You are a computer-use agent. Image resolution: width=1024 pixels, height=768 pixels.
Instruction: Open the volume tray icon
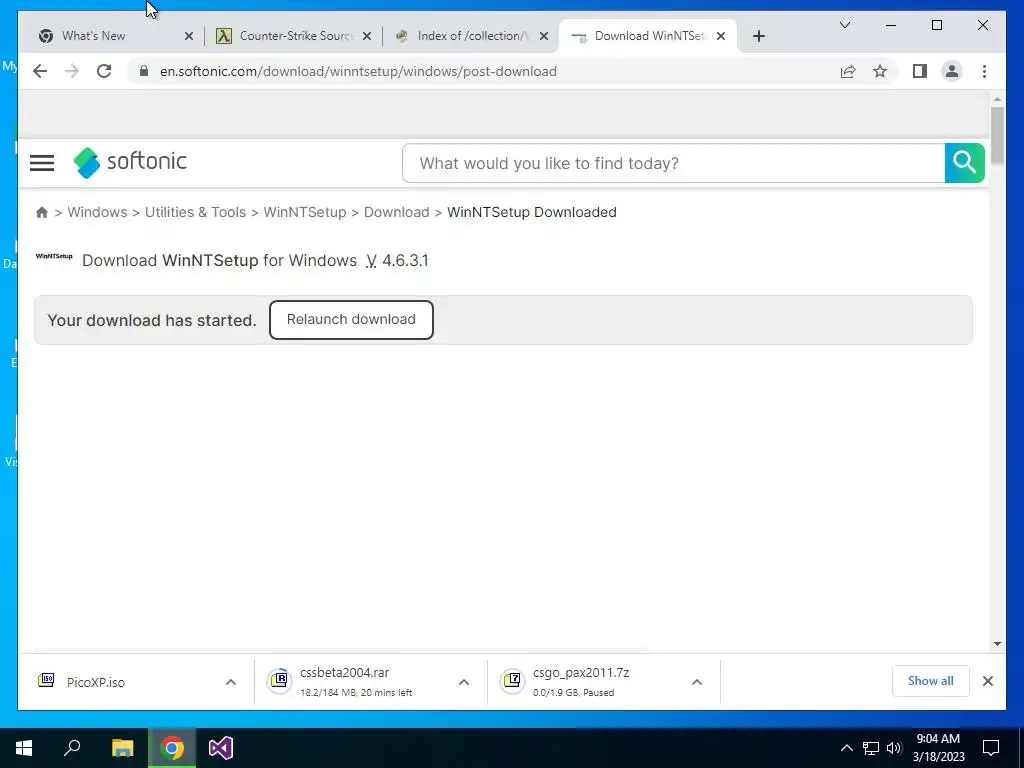click(894, 748)
